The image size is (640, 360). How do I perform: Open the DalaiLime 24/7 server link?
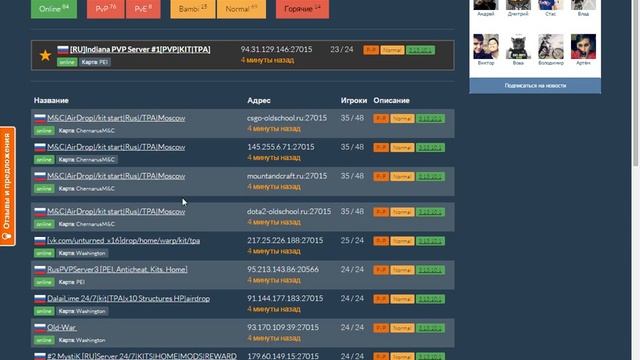click(128, 298)
